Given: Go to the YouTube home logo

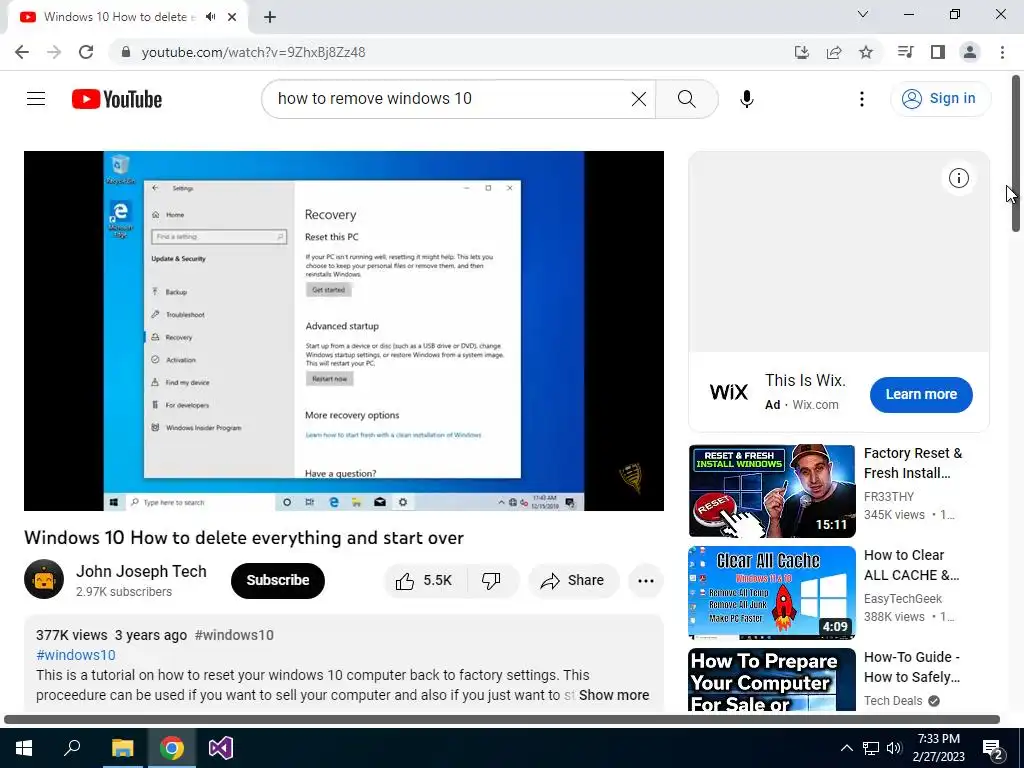Looking at the screenshot, I should pos(117,99).
